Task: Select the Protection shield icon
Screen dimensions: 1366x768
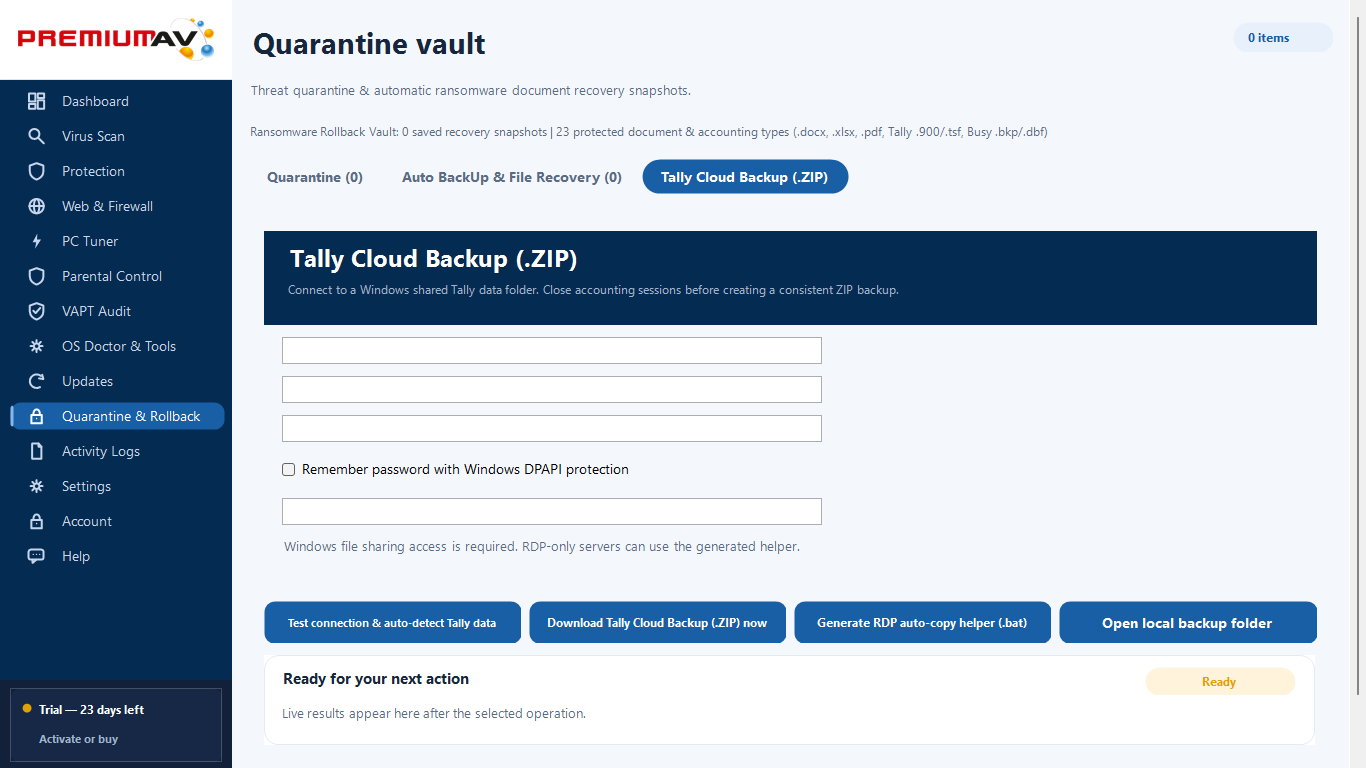Action: 37,171
